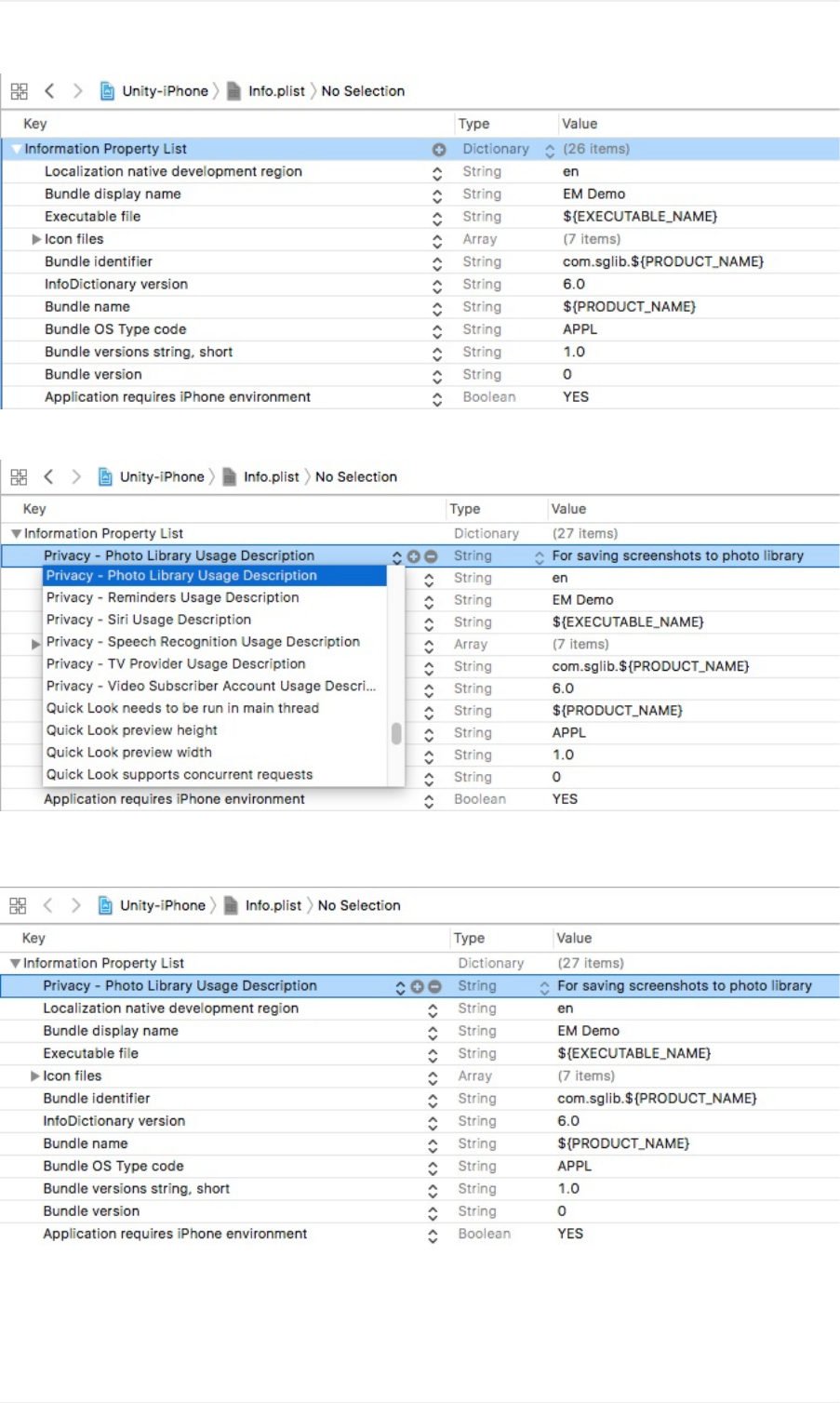This screenshot has width=840, height=1403.
Task: Select Bundle OS Type code row in top screenshot
Action: click(x=115, y=329)
